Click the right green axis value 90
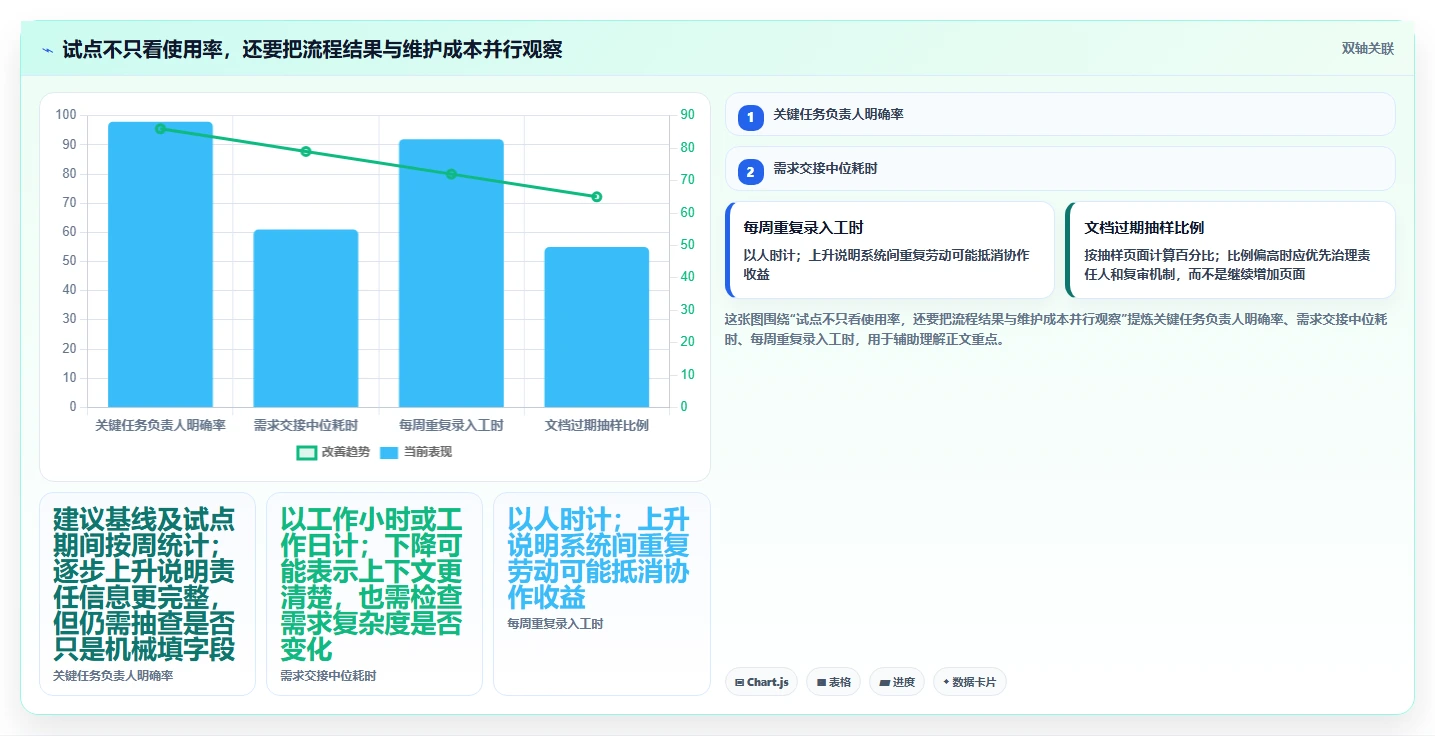The width and height of the screenshot is (1435, 736). (688, 115)
